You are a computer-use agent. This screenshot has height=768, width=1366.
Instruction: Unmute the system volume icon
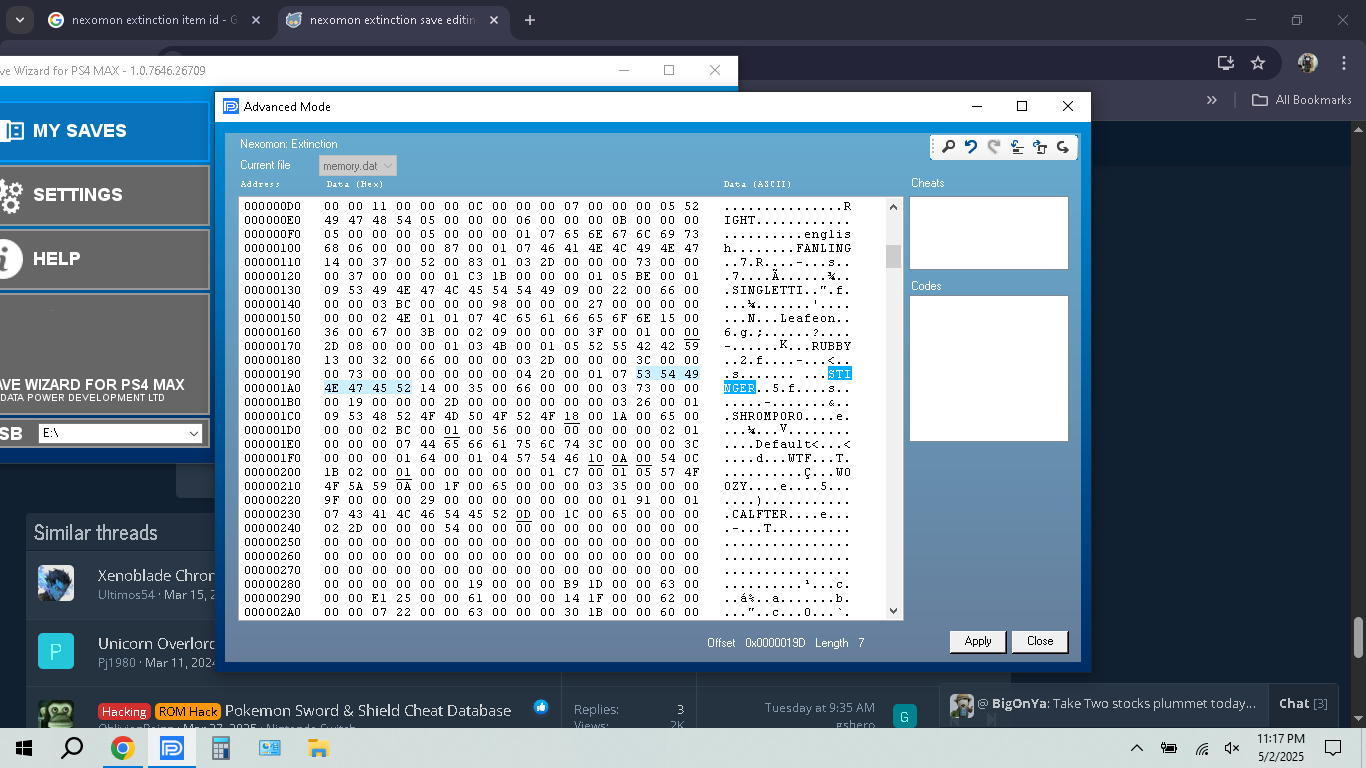[1232, 748]
